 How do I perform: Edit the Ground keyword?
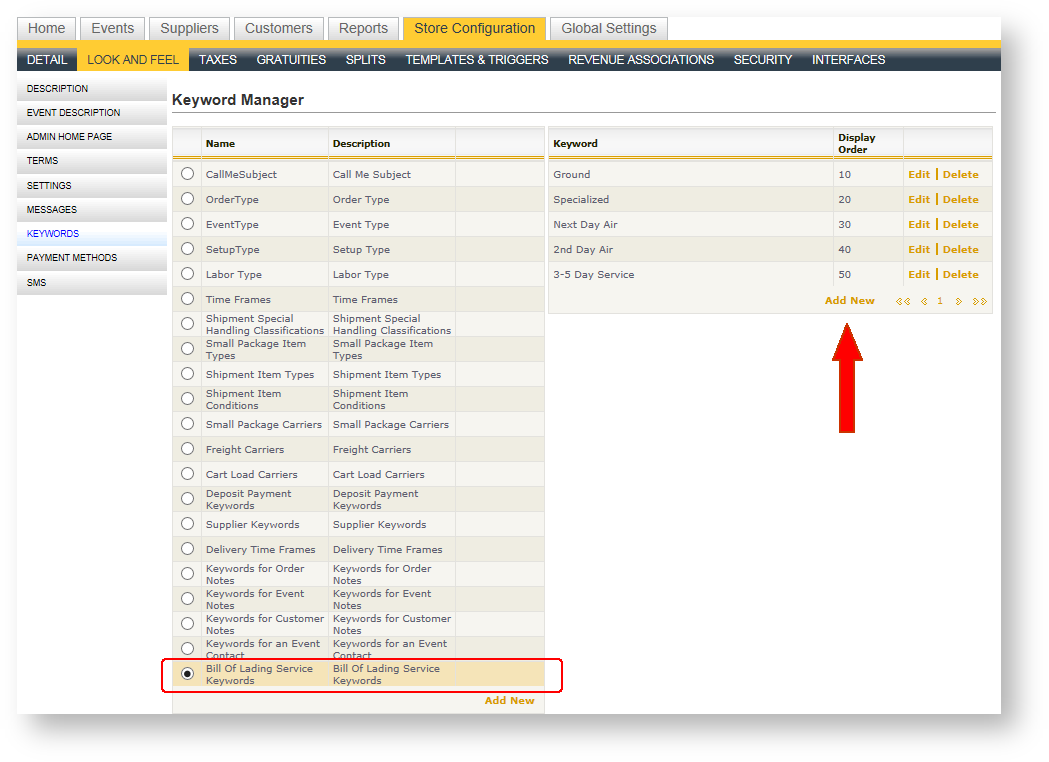tap(918, 174)
